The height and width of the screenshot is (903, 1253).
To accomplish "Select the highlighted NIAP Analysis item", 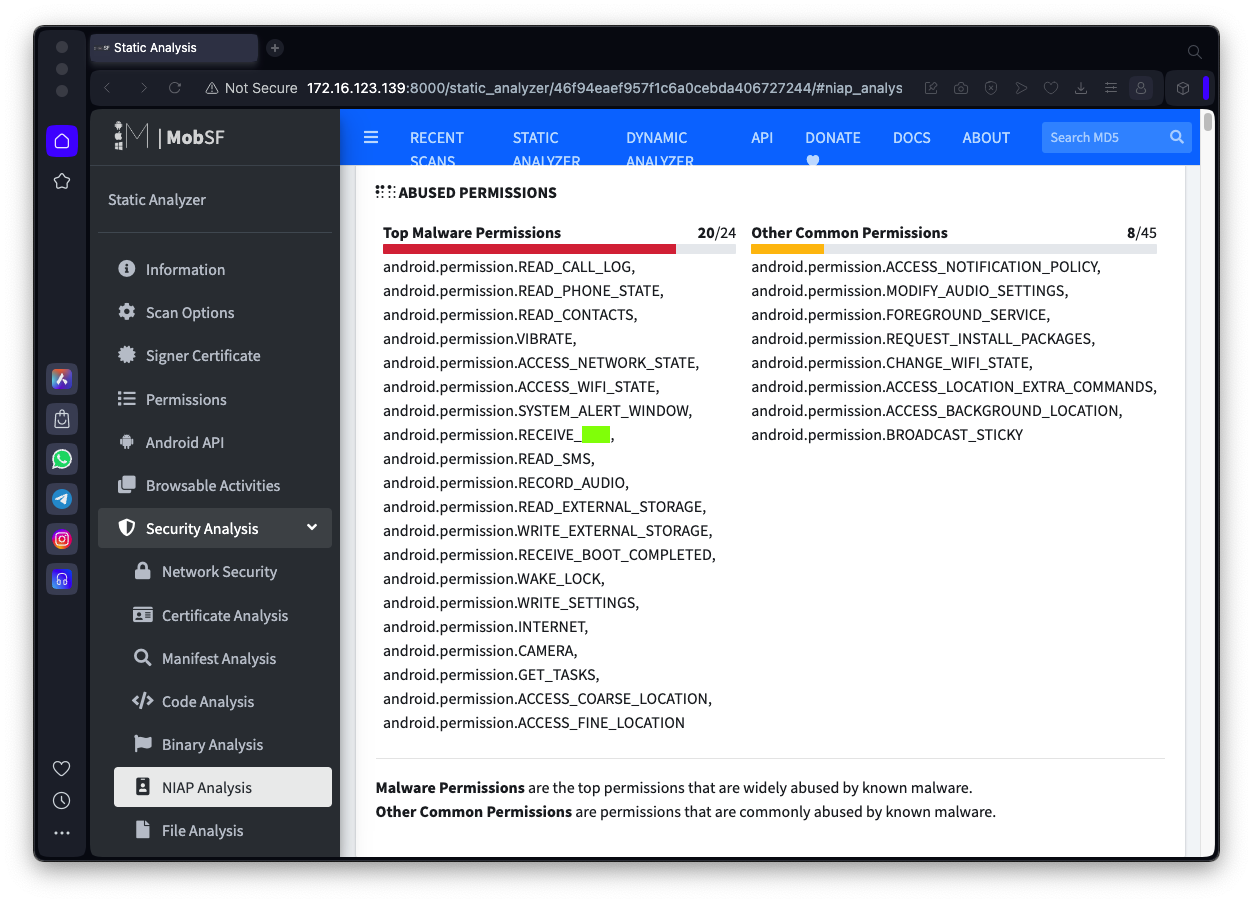I will click(x=223, y=787).
